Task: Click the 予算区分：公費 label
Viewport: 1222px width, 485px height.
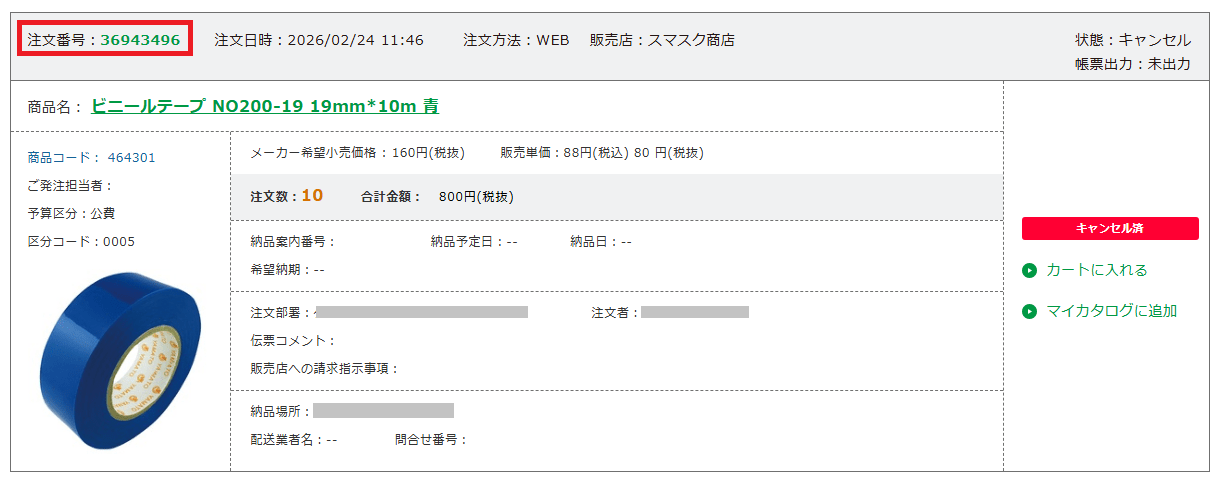Action: (71, 213)
